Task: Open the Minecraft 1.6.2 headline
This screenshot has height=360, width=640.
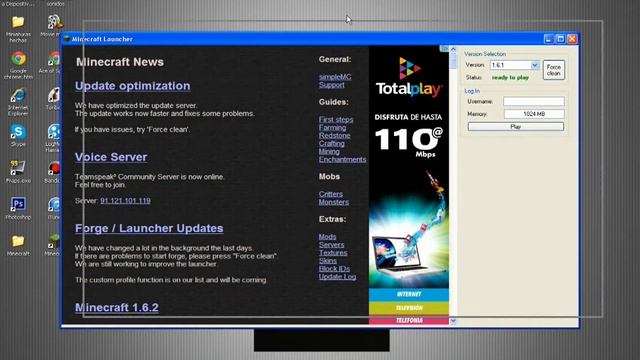Action: [117, 307]
